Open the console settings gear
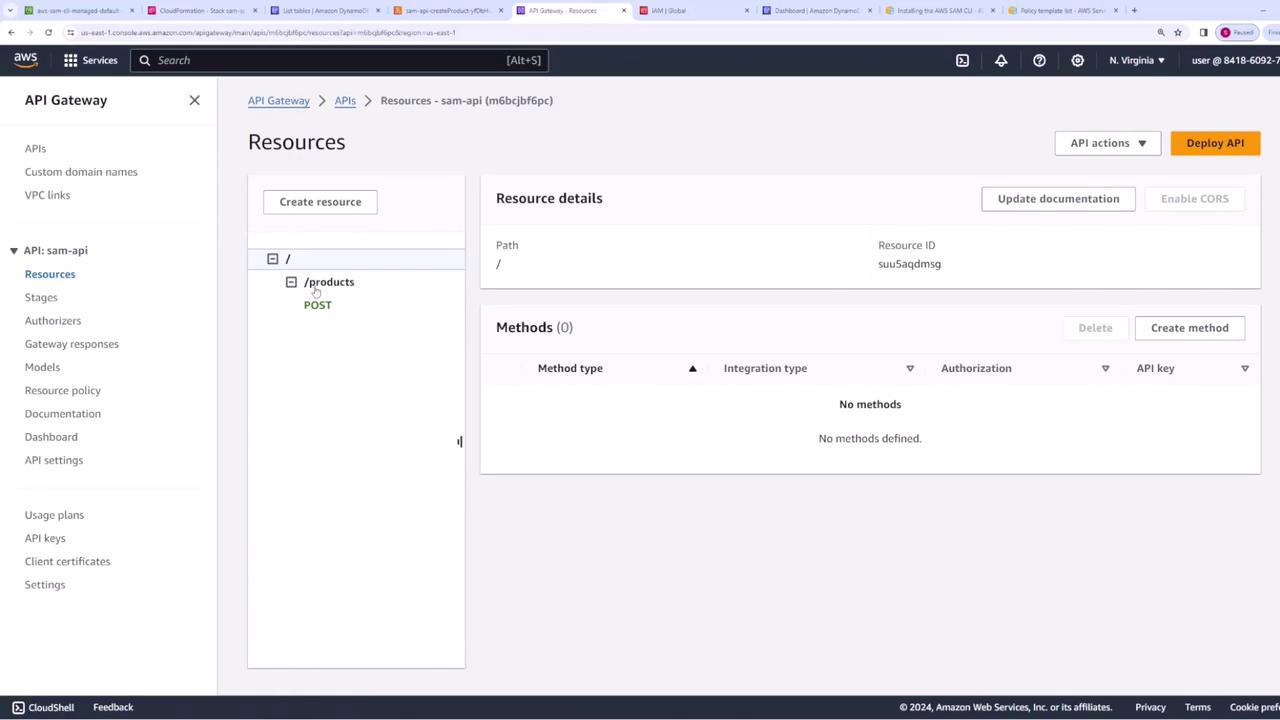This screenshot has height=720, width=1280. point(1077,60)
